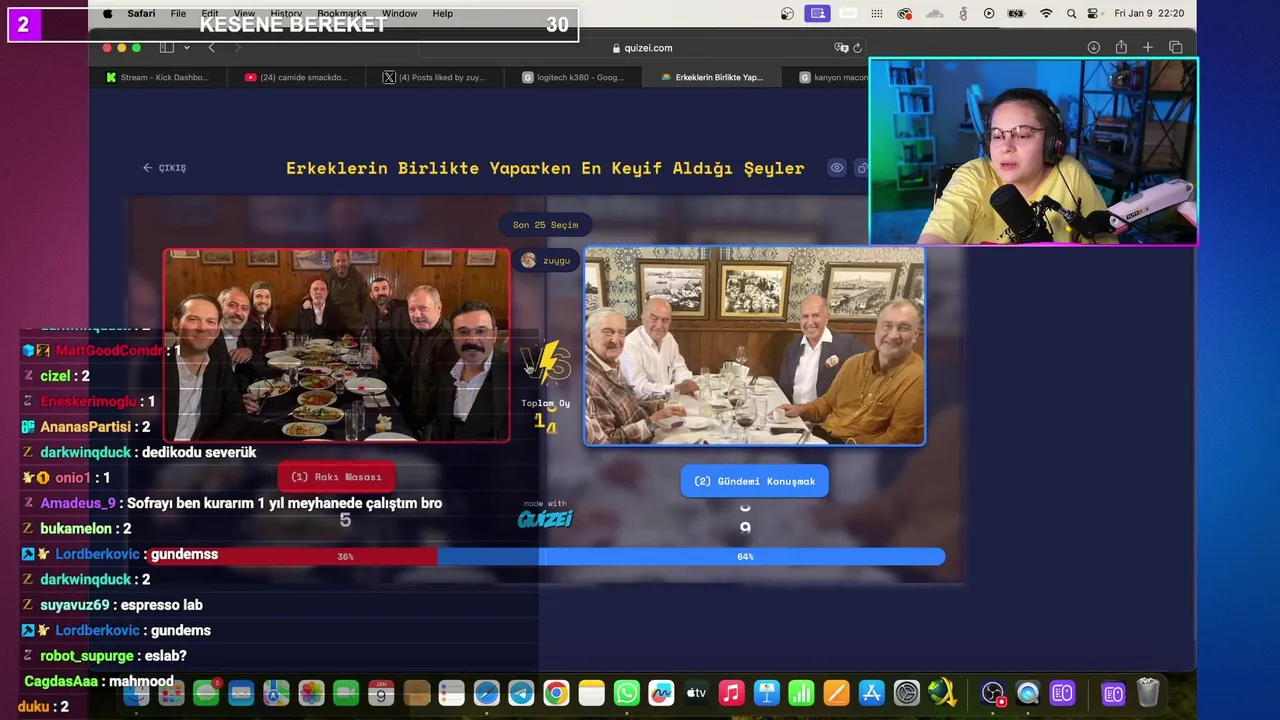
Task: Open Google Chrome from the Dock
Action: [556, 693]
